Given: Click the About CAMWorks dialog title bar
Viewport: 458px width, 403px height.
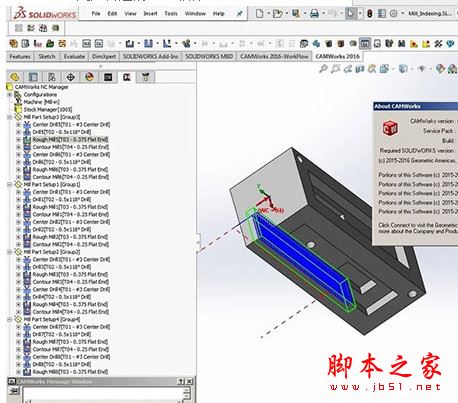Looking at the screenshot, I should (x=416, y=106).
